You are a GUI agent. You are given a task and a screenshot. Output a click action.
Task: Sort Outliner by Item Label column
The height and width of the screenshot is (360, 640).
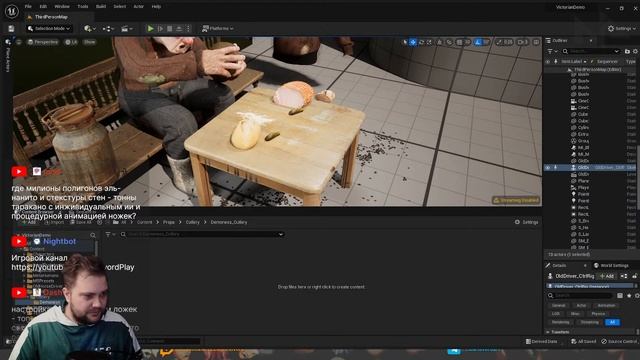[x=573, y=62]
